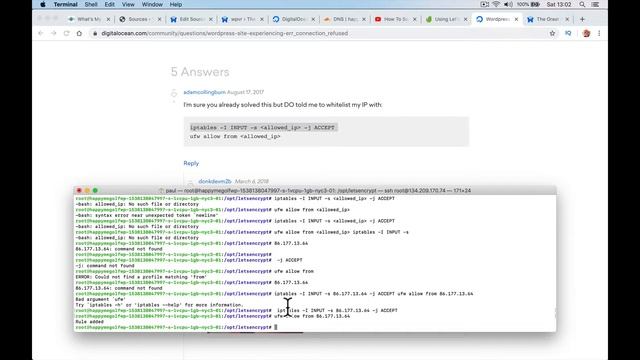Switch to the DNS browser tab
This screenshot has width=640, height=360.
pos(344,19)
